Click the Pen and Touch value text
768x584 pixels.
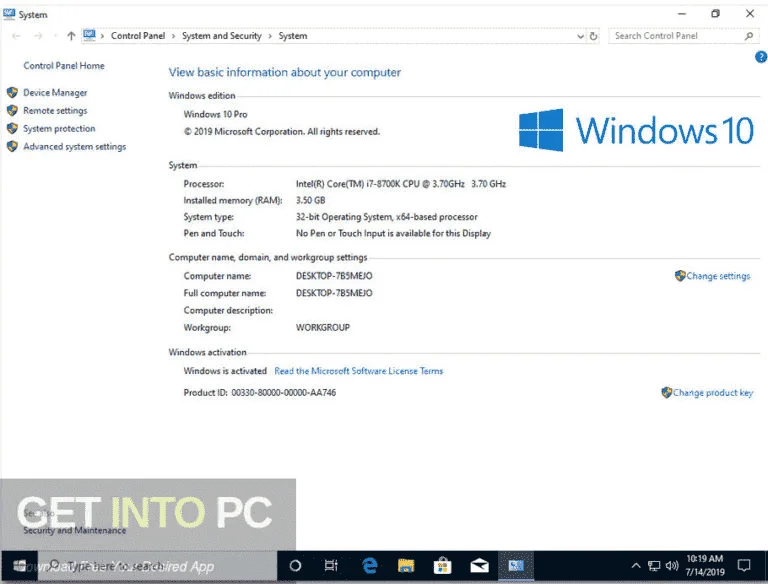click(393, 233)
